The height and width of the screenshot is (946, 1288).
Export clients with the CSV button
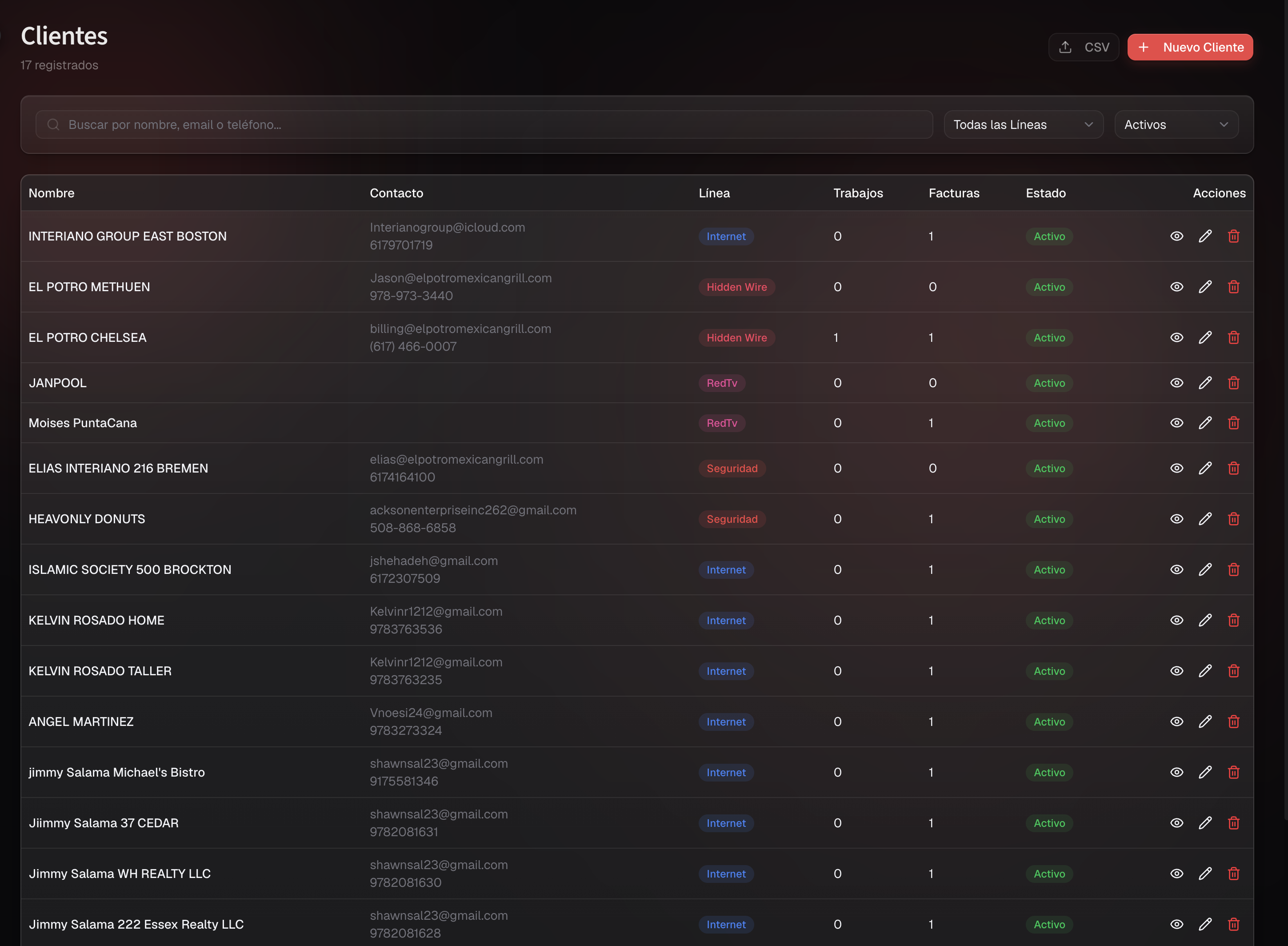(1084, 47)
